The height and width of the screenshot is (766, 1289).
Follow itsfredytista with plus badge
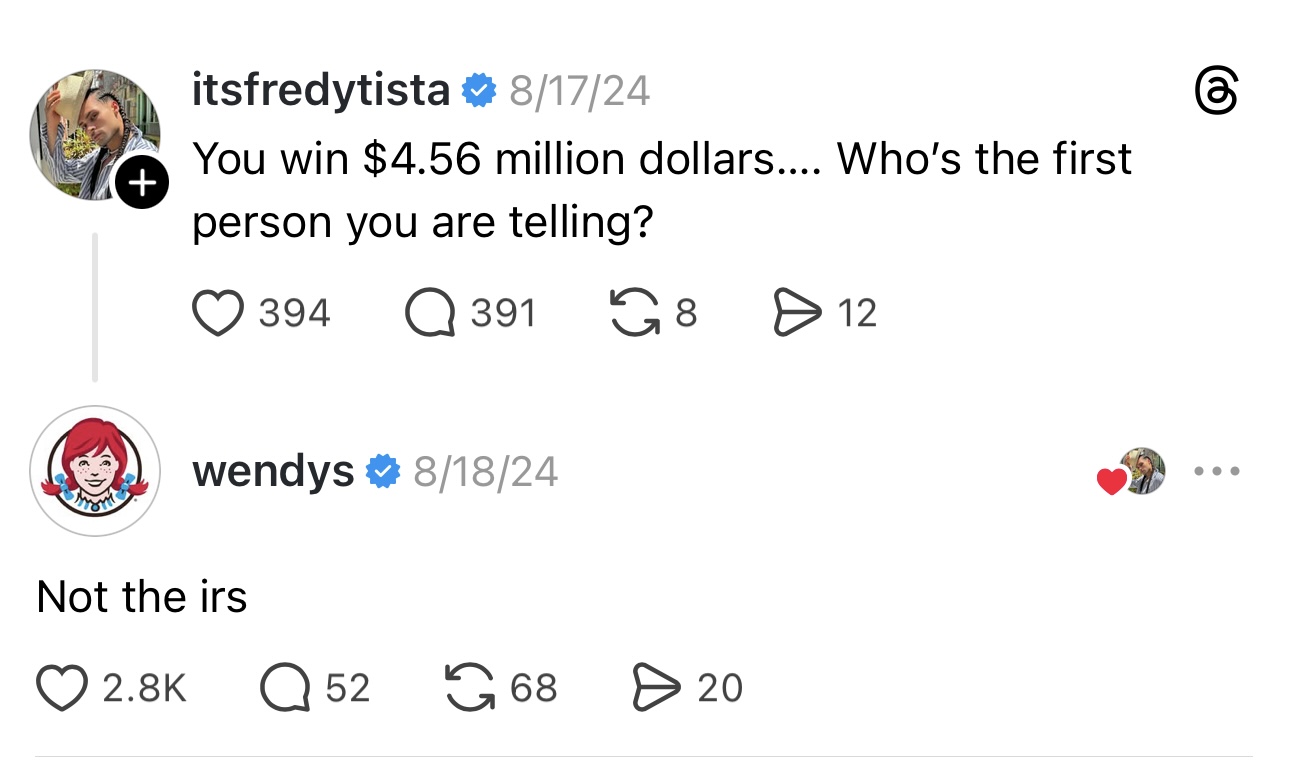click(144, 184)
